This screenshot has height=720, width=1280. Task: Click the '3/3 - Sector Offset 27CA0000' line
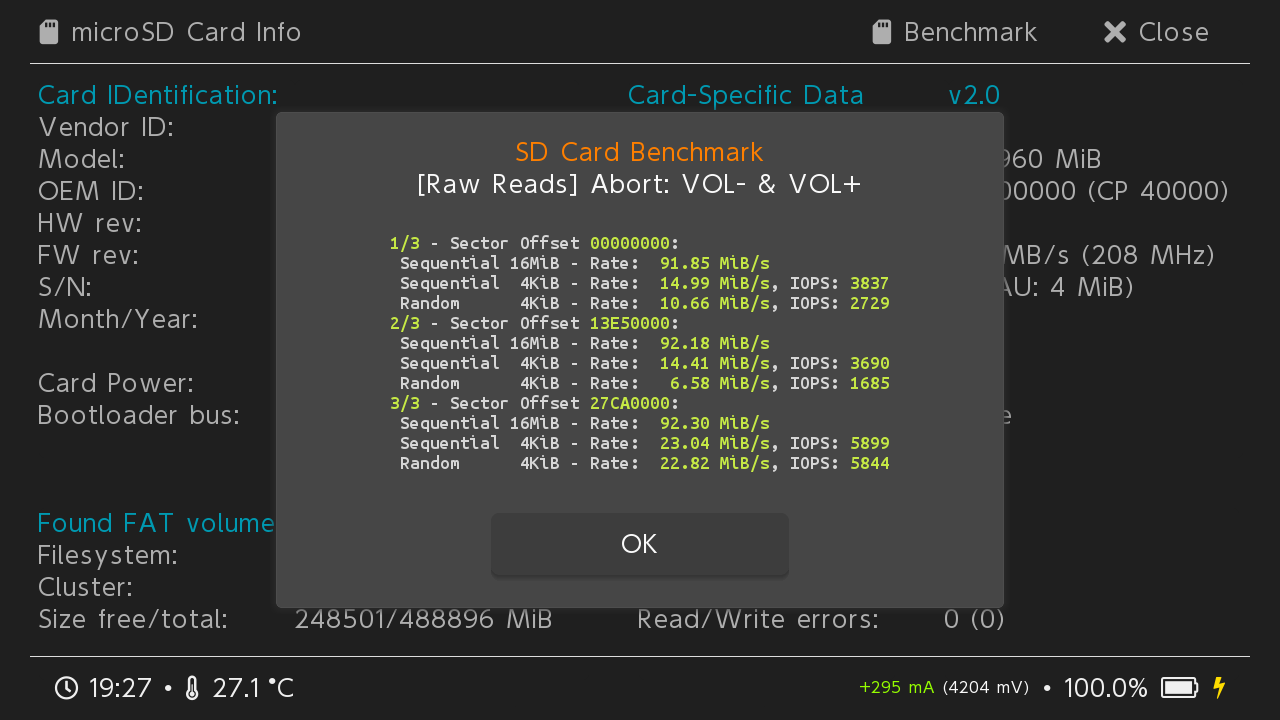(x=535, y=403)
